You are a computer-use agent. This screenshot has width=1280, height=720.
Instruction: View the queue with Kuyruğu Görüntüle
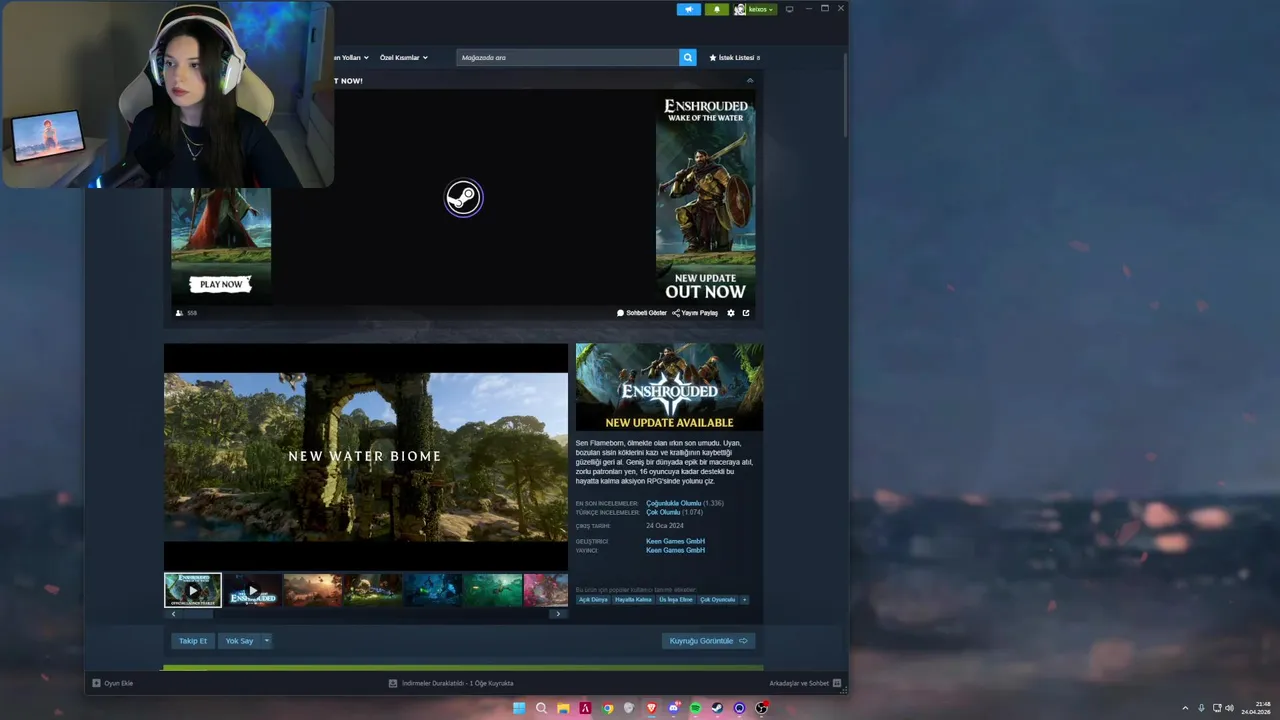pyautogui.click(x=708, y=641)
